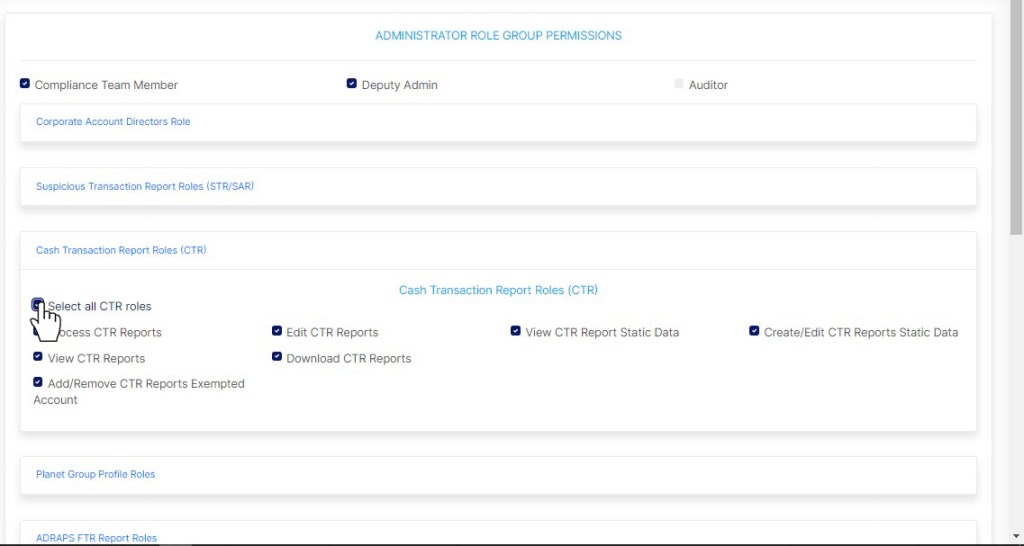1024x546 pixels.
Task: Uncheck the View CTR Reports permission
Action: tap(38, 357)
